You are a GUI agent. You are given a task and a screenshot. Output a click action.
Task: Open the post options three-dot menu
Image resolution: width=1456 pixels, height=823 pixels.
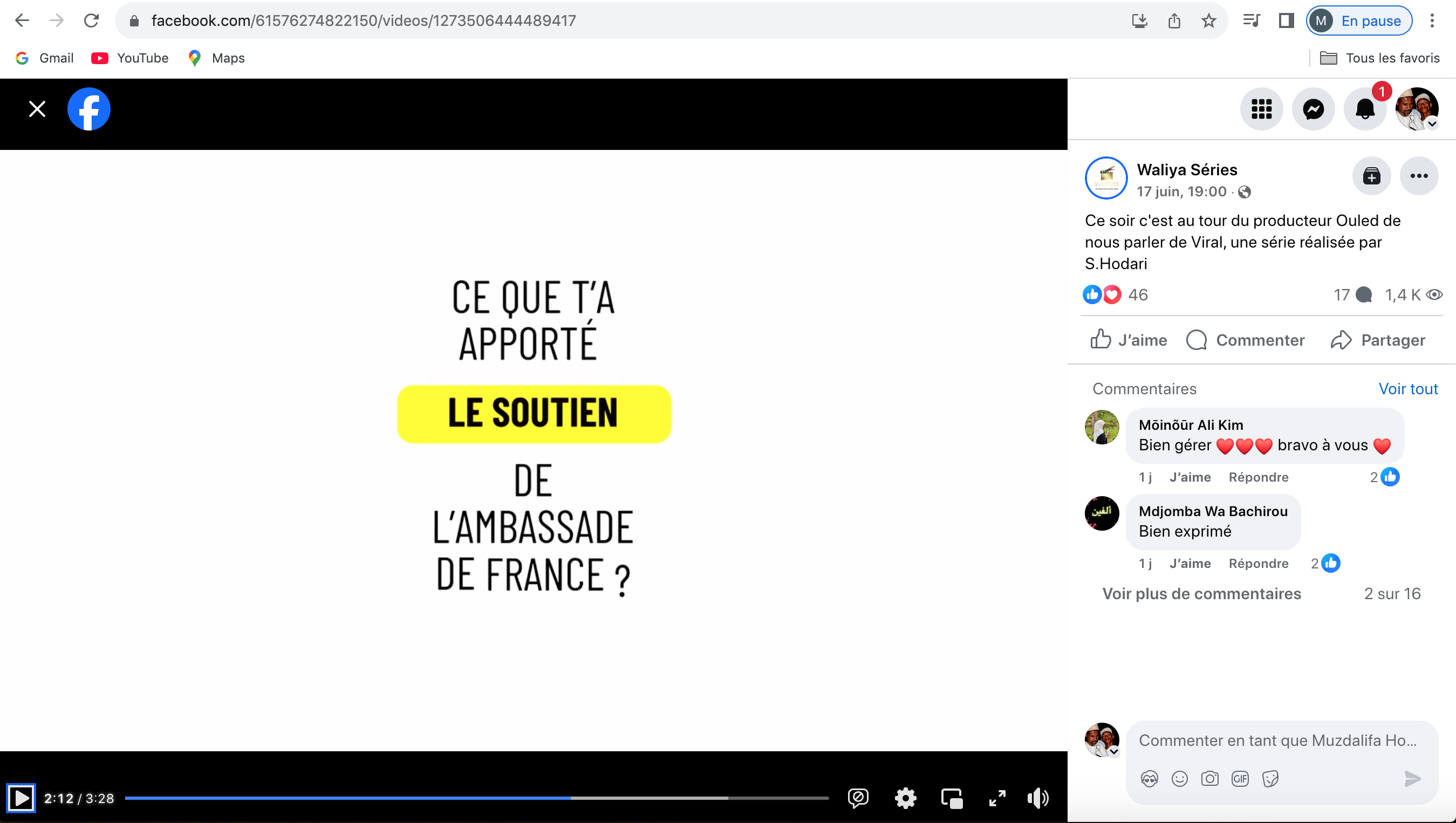point(1419,176)
